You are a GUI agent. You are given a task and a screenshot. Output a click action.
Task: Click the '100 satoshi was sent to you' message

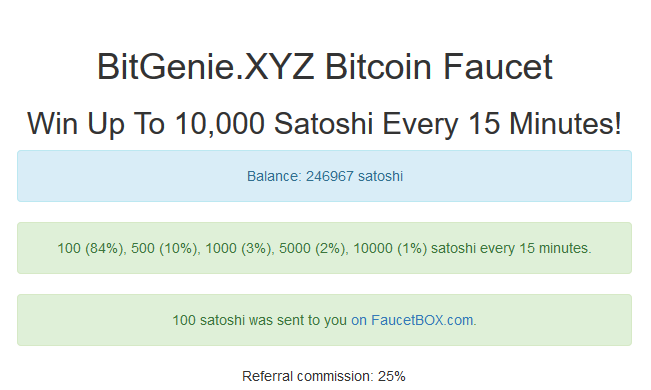(x=259, y=320)
